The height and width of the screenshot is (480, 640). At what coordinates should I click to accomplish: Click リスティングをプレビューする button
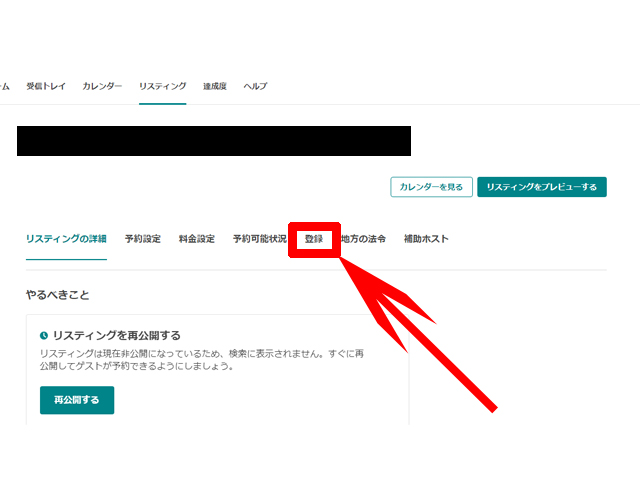(x=541, y=187)
